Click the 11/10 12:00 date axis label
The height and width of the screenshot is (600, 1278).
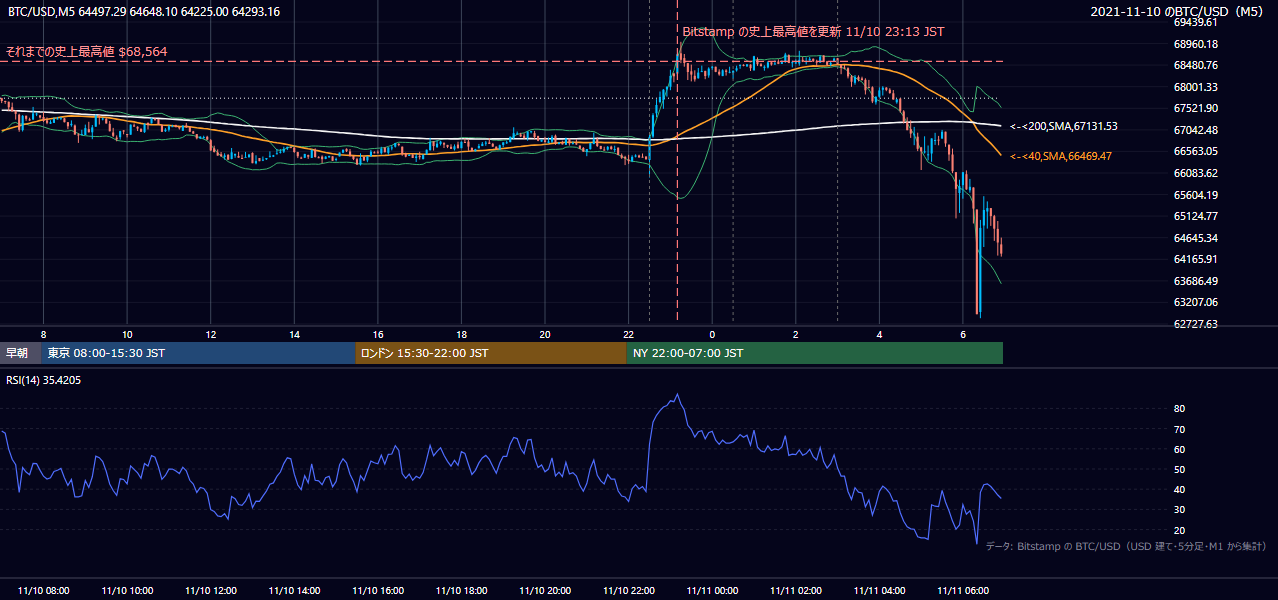click(210, 591)
